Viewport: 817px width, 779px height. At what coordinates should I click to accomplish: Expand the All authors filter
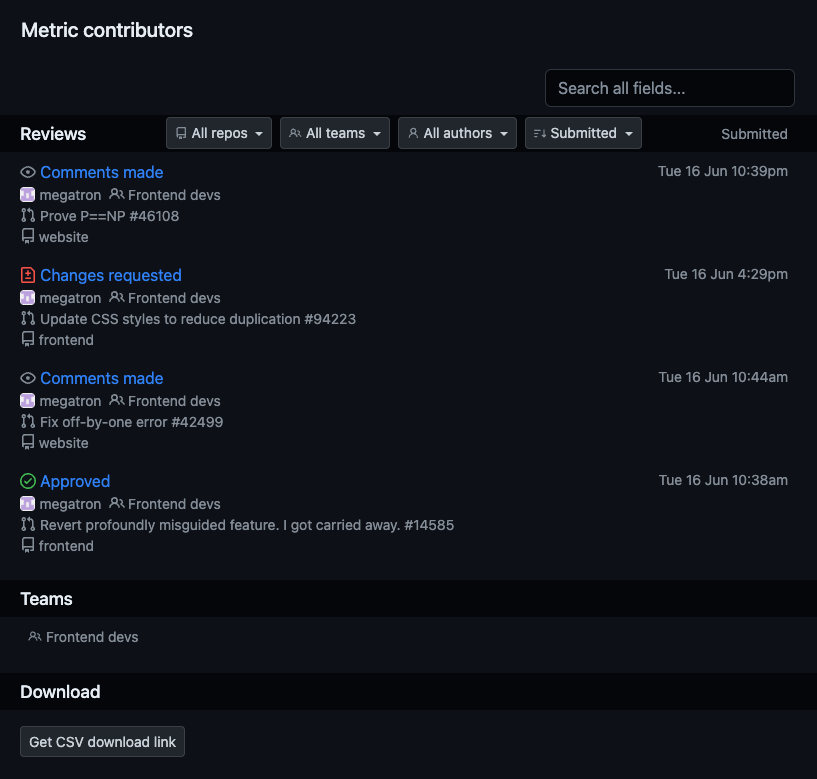(457, 133)
